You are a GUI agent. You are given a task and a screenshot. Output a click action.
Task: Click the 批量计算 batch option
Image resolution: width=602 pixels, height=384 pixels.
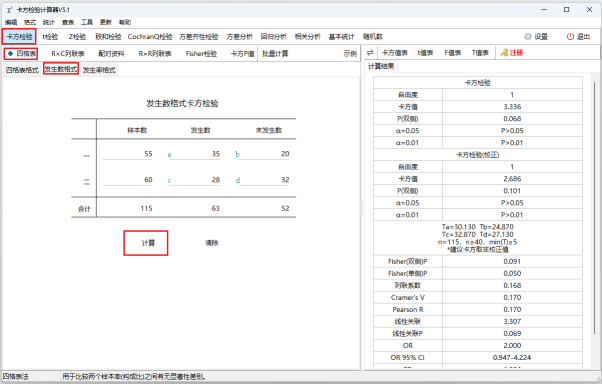coord(275,53)
